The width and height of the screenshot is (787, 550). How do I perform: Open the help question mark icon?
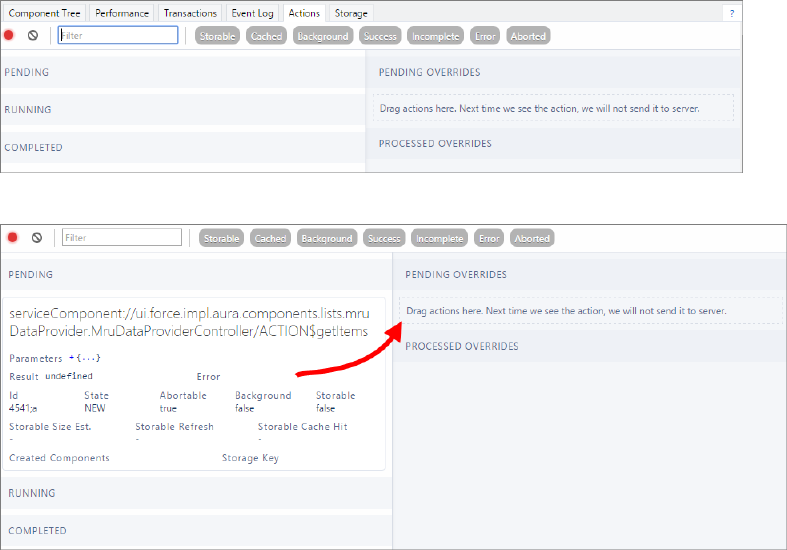point(732,14)
